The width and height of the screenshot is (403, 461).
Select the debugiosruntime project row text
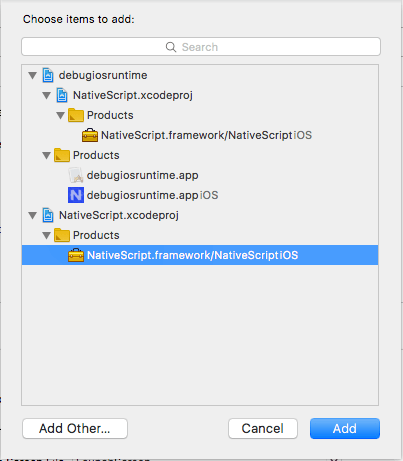(x=103, y=75)
